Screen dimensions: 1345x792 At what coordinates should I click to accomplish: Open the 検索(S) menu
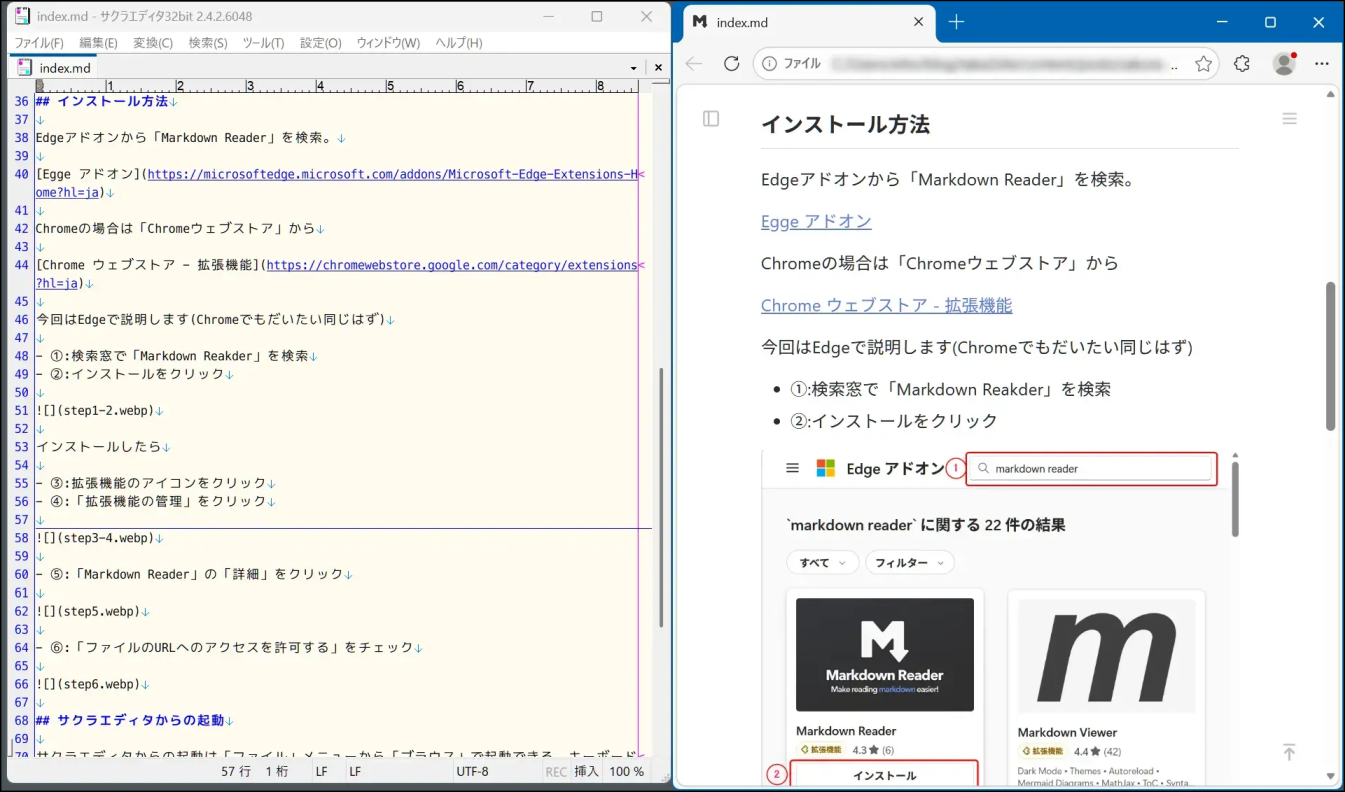208,43
